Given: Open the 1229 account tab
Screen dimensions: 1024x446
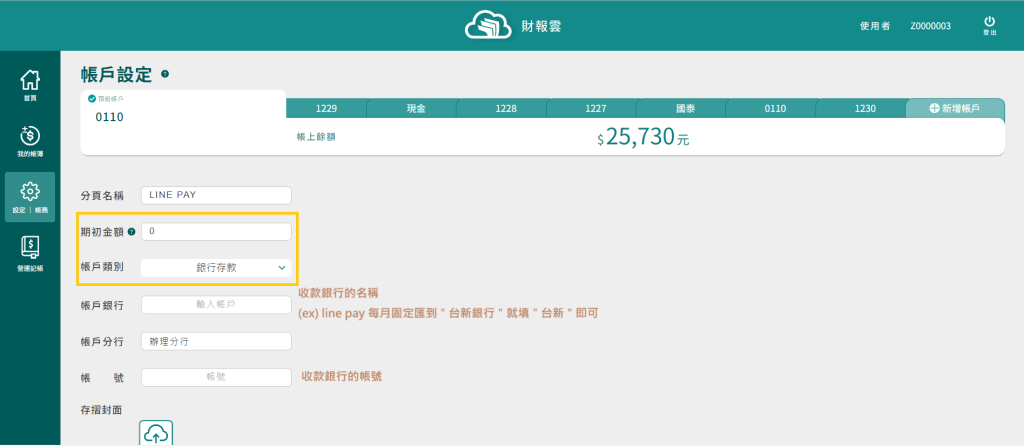Looking at the screenshot, I should click(x=326, y=108).
